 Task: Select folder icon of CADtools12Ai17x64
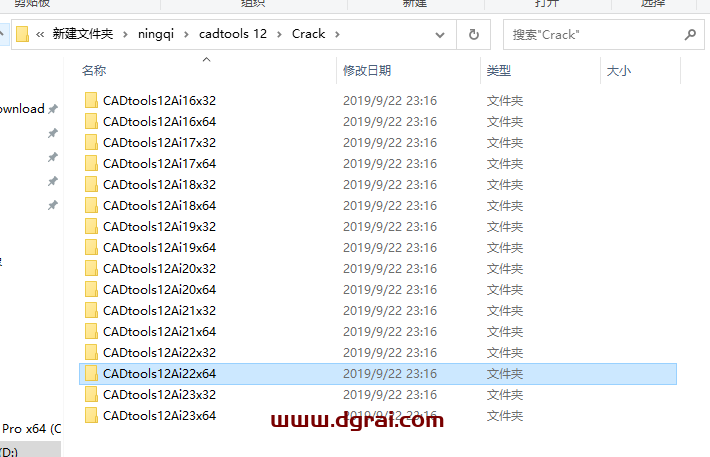pos(91,163)
